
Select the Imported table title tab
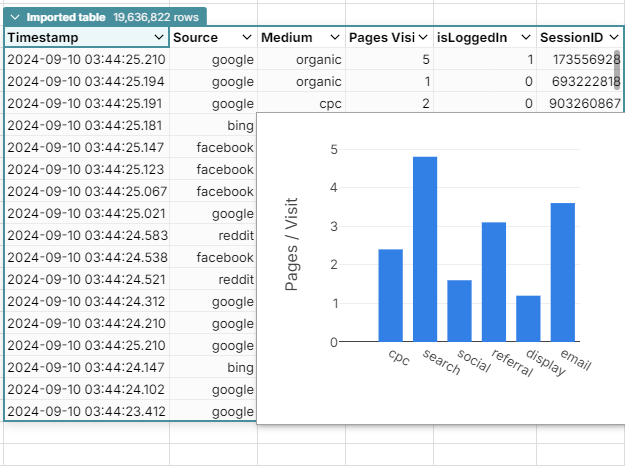click(66, 18)
